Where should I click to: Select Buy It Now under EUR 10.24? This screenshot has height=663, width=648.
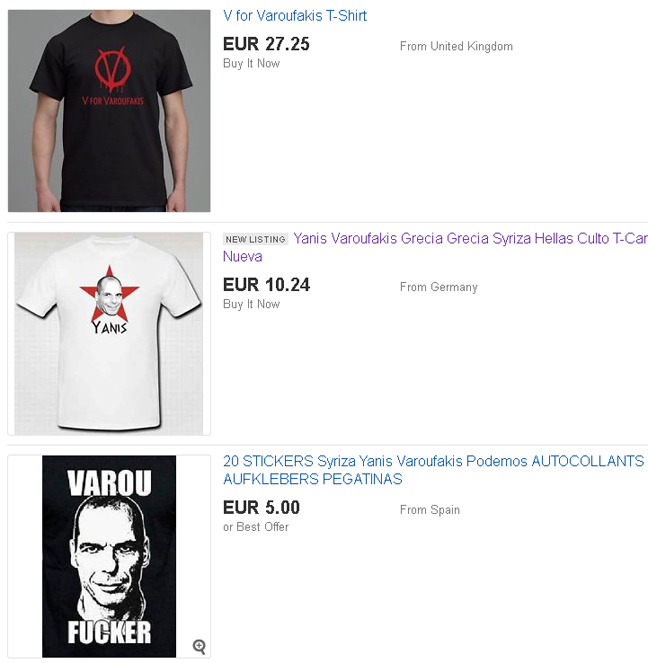click(252, 304)
